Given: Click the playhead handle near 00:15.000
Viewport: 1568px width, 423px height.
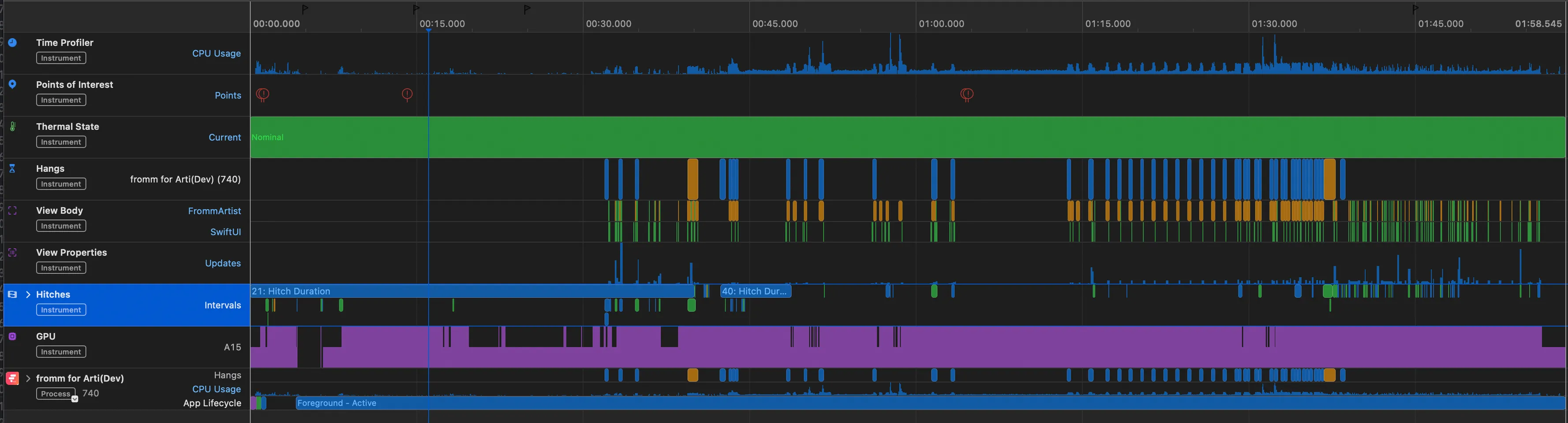Looking at the screenshot, I should [x=429, y=30].
